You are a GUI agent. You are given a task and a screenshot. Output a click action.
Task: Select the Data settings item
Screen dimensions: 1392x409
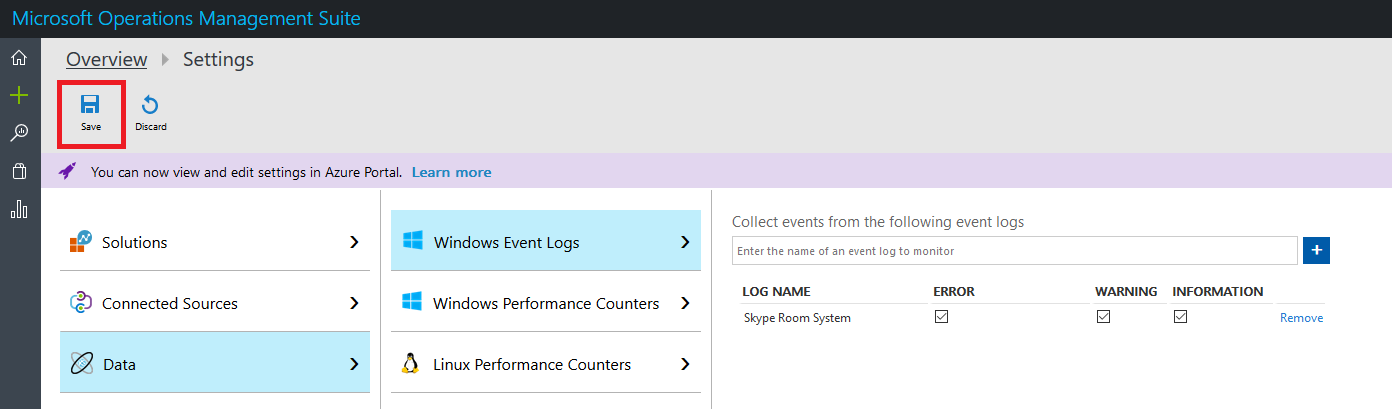[215, 363]
